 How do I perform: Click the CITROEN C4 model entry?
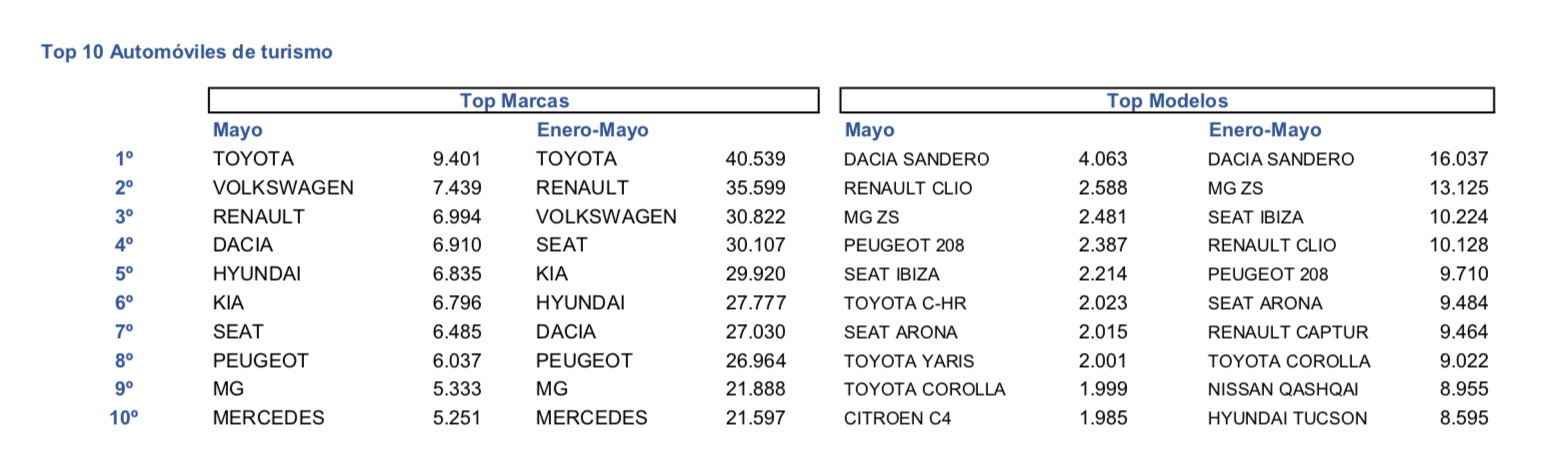pos(897,418)
